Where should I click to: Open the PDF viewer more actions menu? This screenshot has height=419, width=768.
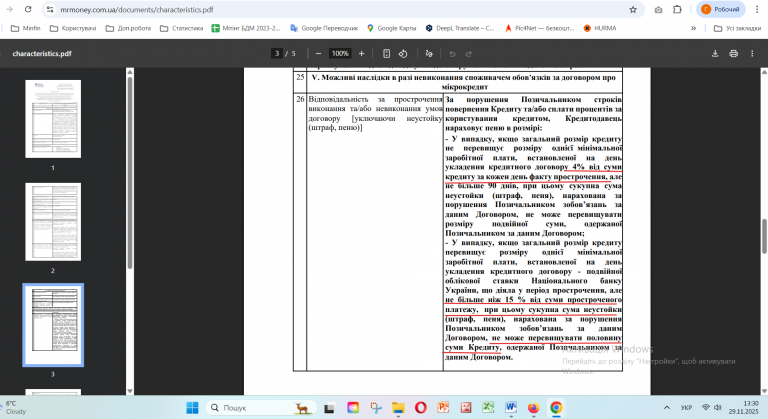(752, 53)
